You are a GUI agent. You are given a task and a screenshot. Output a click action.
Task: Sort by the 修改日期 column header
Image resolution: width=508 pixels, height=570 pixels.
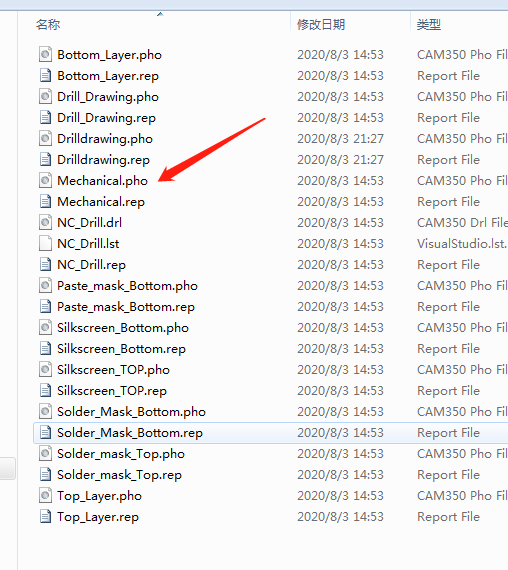(321, 24)
